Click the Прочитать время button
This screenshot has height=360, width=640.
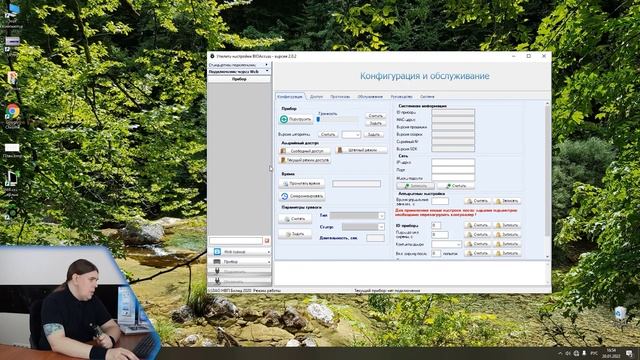[x=302, y=184]
